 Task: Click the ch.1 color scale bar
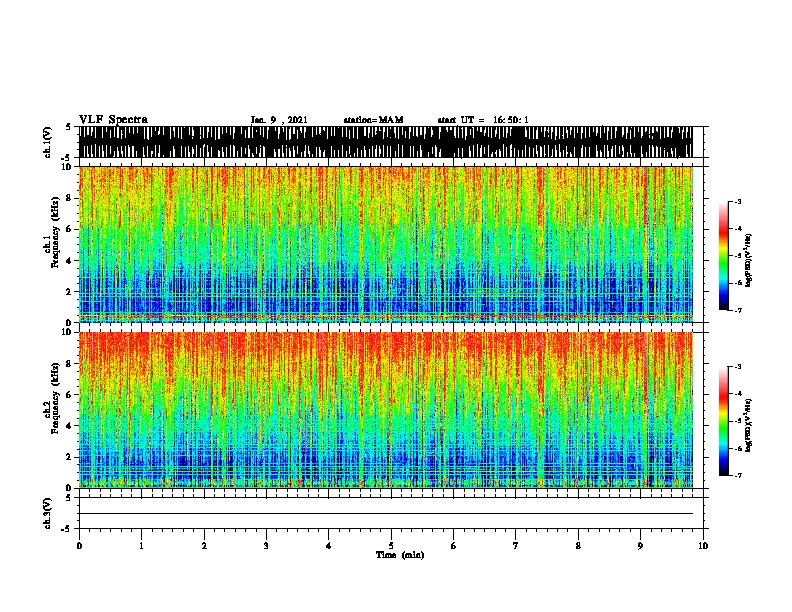pyautogui.click(x=724, y=256)
